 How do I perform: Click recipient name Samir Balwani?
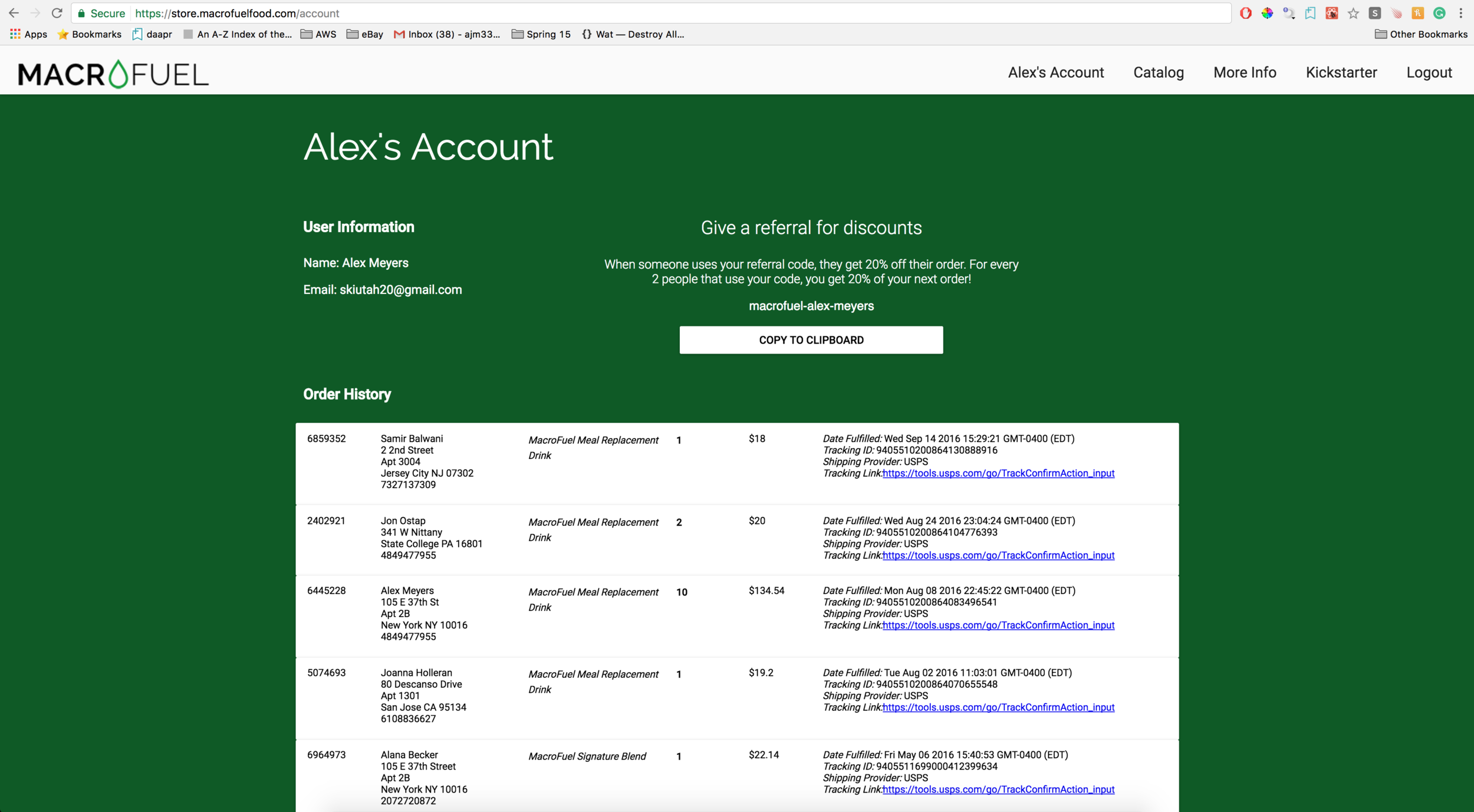coord(412,438)
